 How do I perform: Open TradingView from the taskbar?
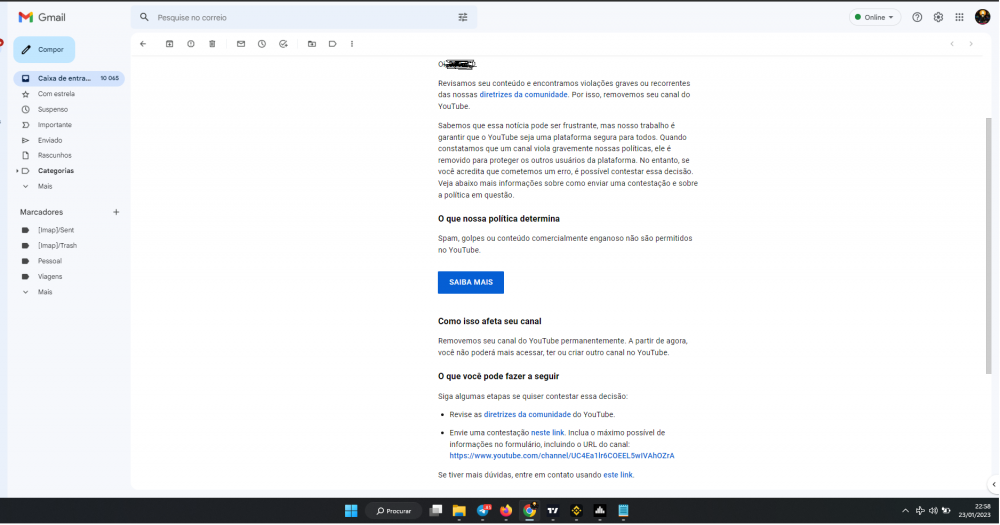553,510
